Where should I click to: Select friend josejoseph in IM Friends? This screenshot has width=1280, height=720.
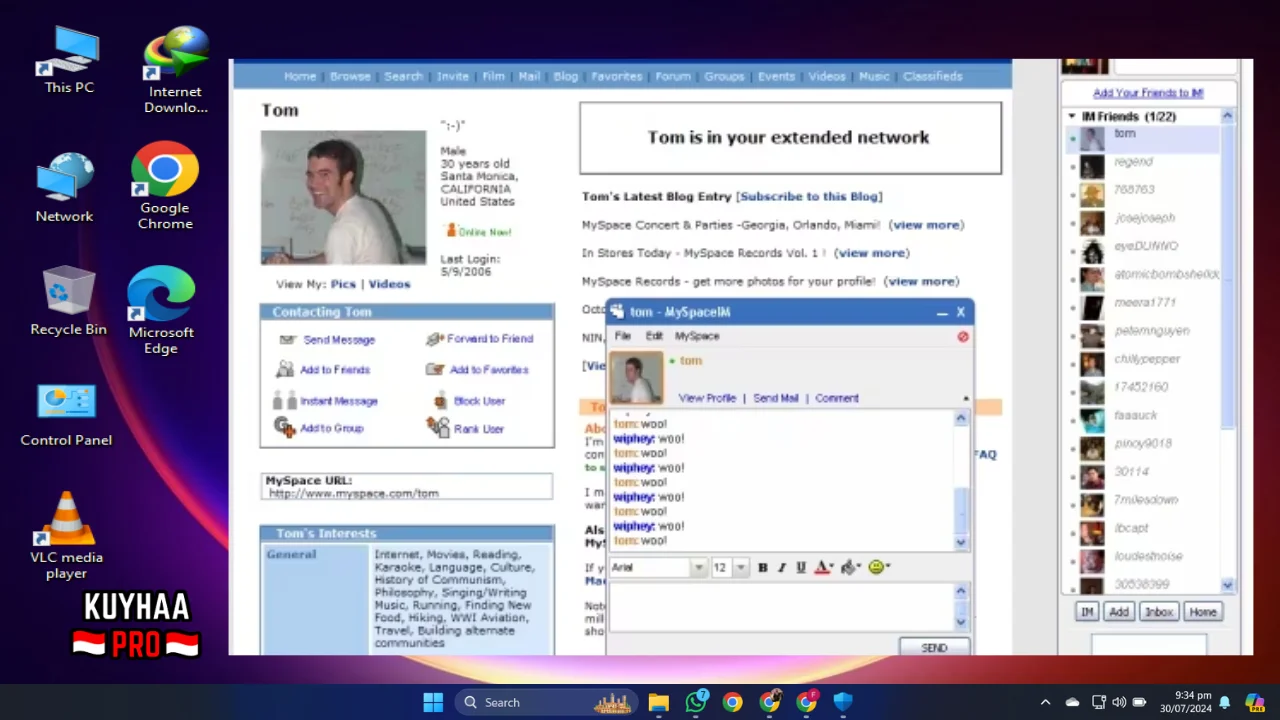point(1146,218)
